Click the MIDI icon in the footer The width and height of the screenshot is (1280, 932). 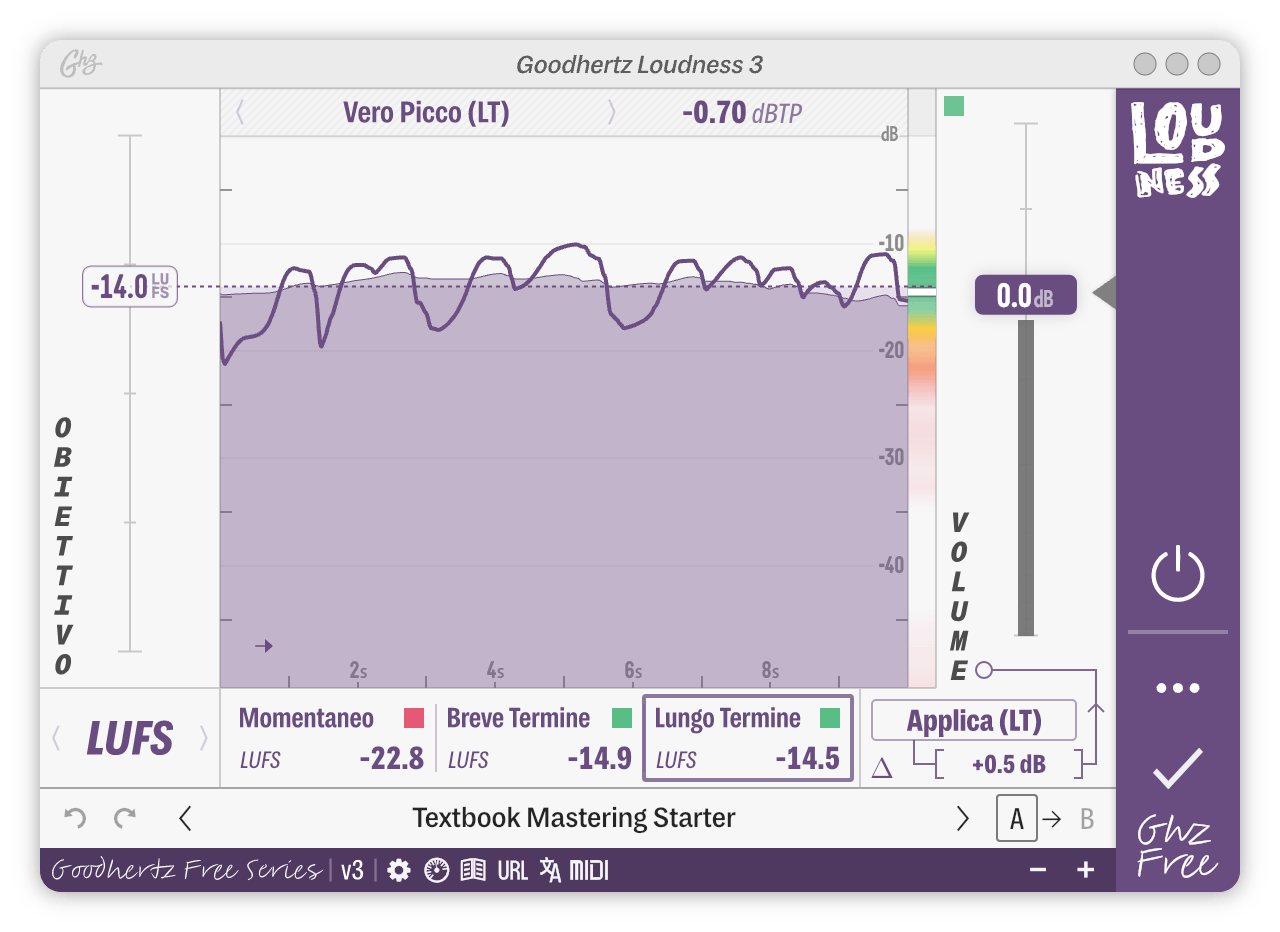[x=589, y=871]
